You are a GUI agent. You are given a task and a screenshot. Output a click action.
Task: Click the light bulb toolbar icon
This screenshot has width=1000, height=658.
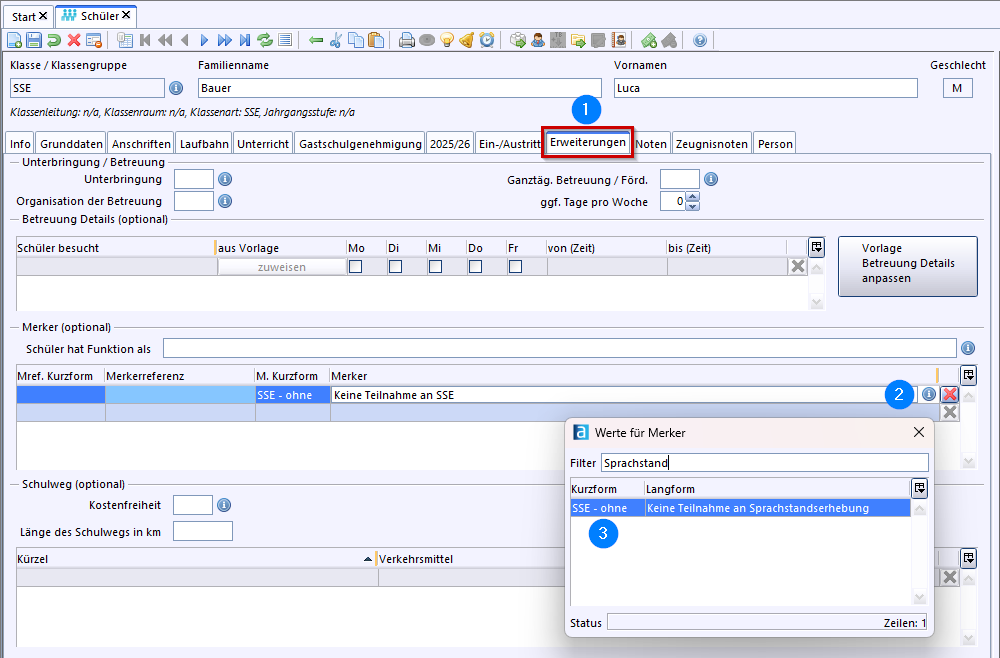click(447, 40)
